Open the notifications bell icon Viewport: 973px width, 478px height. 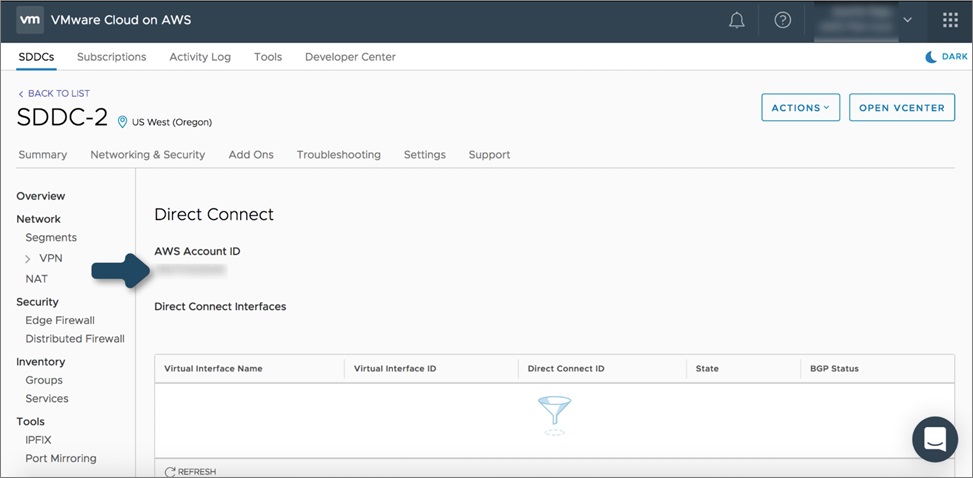[737, 20]
